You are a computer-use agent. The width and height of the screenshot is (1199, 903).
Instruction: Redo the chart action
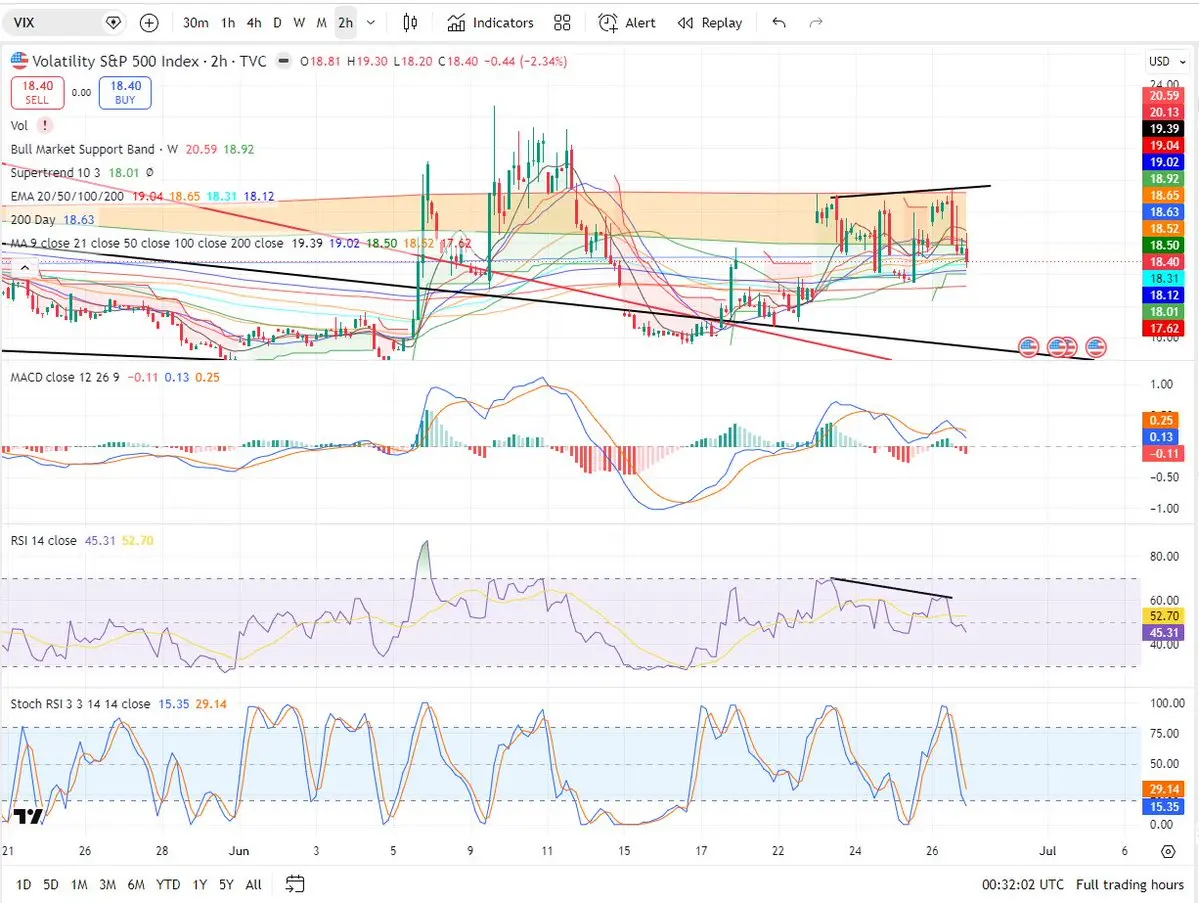tap(816, 23)
